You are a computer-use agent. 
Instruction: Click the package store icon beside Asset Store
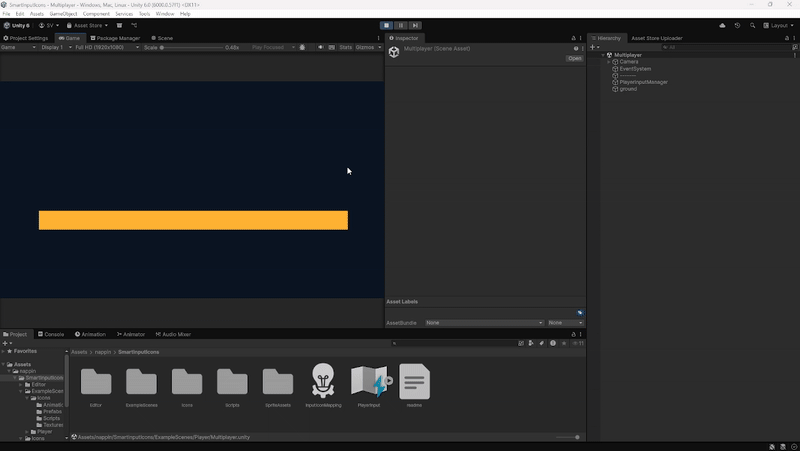(119, 26)
